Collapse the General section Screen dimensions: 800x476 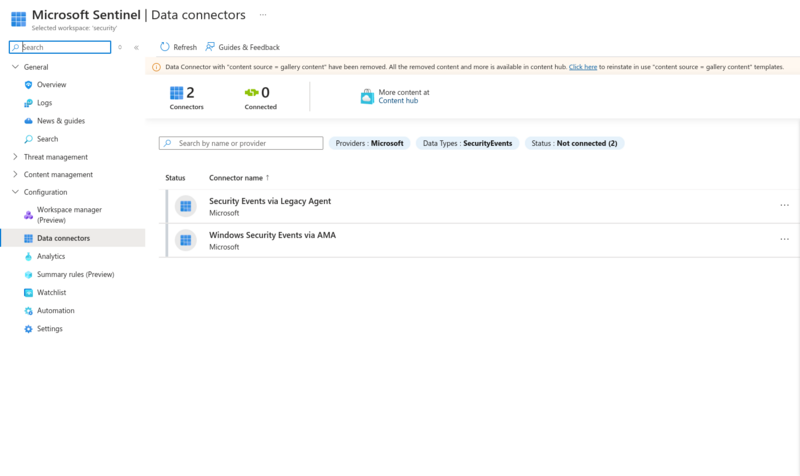coord(15,67)
